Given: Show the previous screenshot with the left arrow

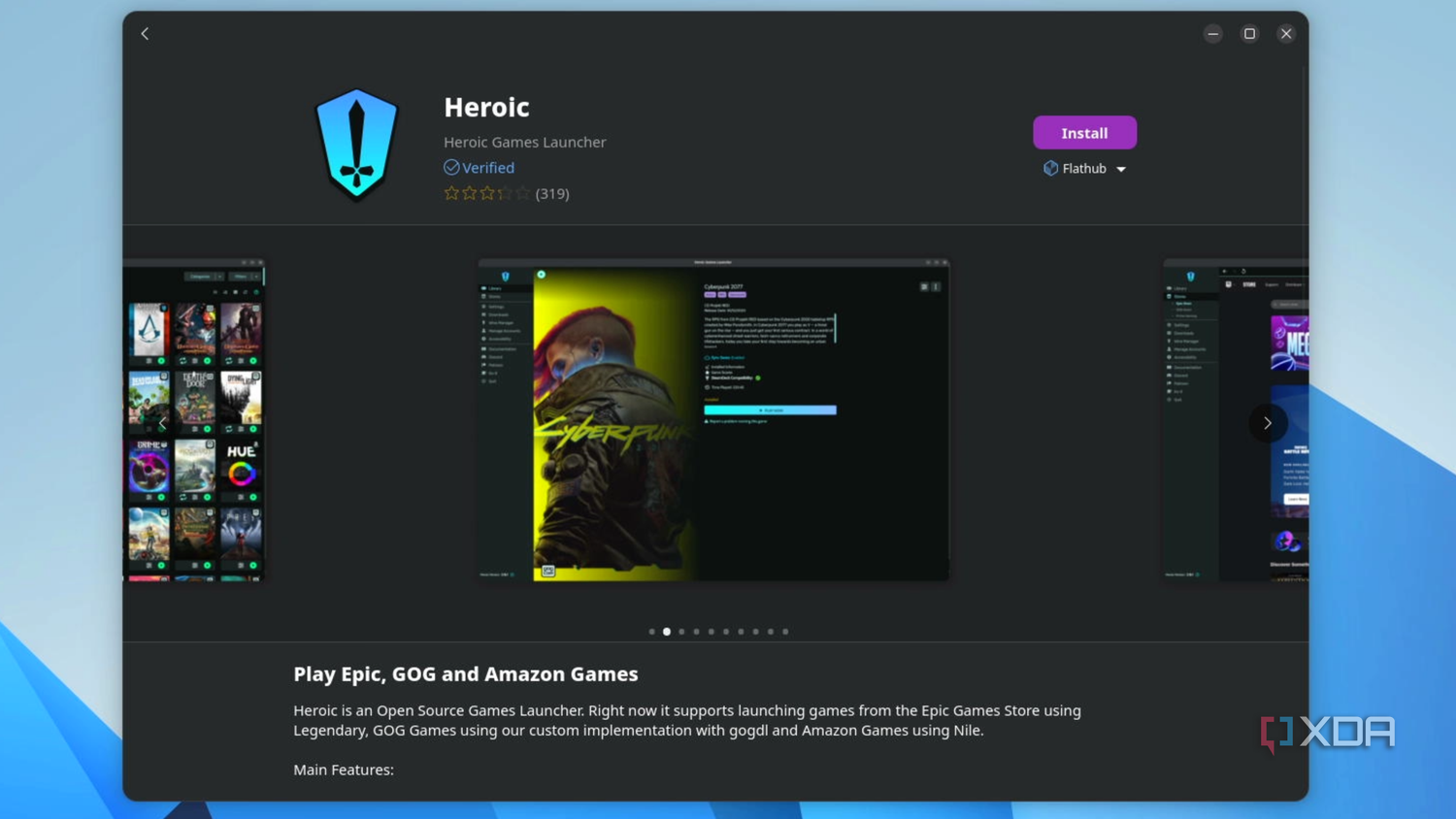Looking at the screenshot, I should 163,423.
